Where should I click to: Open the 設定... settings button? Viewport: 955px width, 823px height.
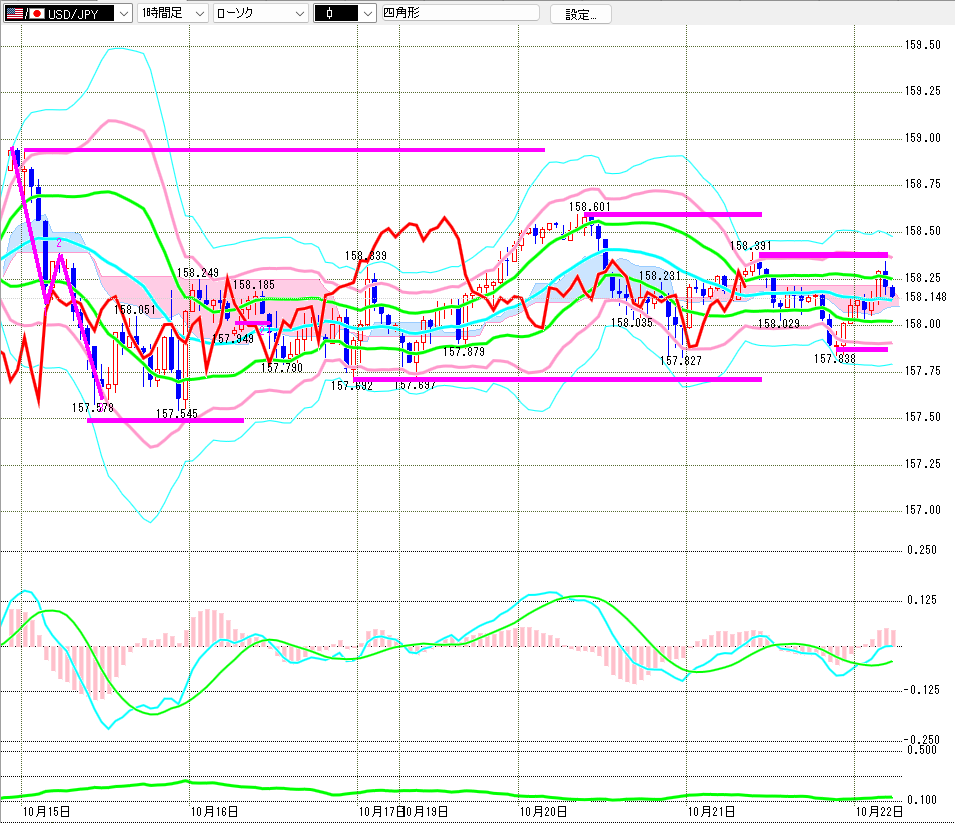580,14
